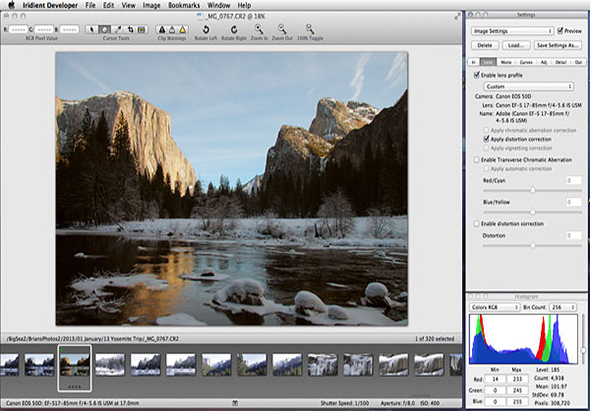The height and width of the screenshot is (411, 590).
Task: Toggle the yellow clip warning triangle
Action: [182, 29]
